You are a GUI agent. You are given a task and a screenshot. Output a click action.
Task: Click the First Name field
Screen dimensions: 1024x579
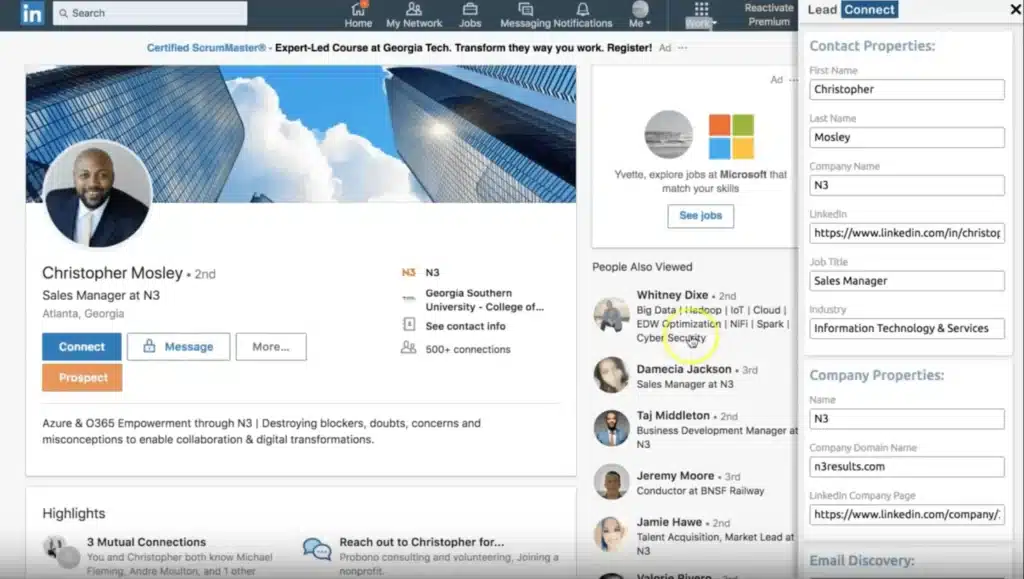tap(906, 89)
